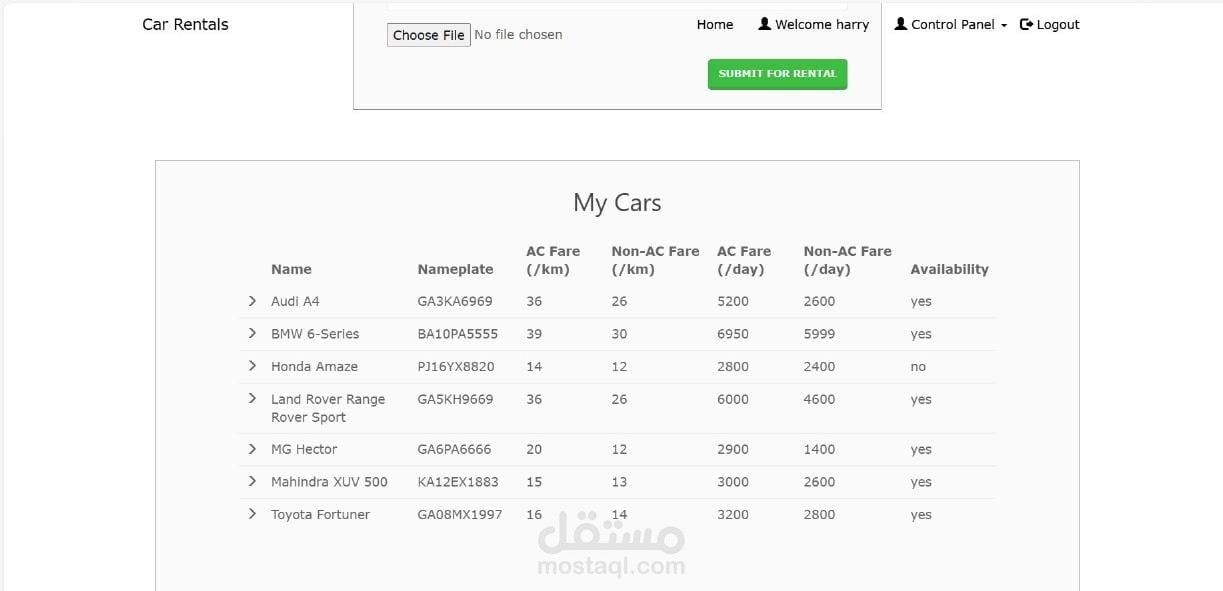Expand the Toyota Fortuner row chevron

coord(252,514)
